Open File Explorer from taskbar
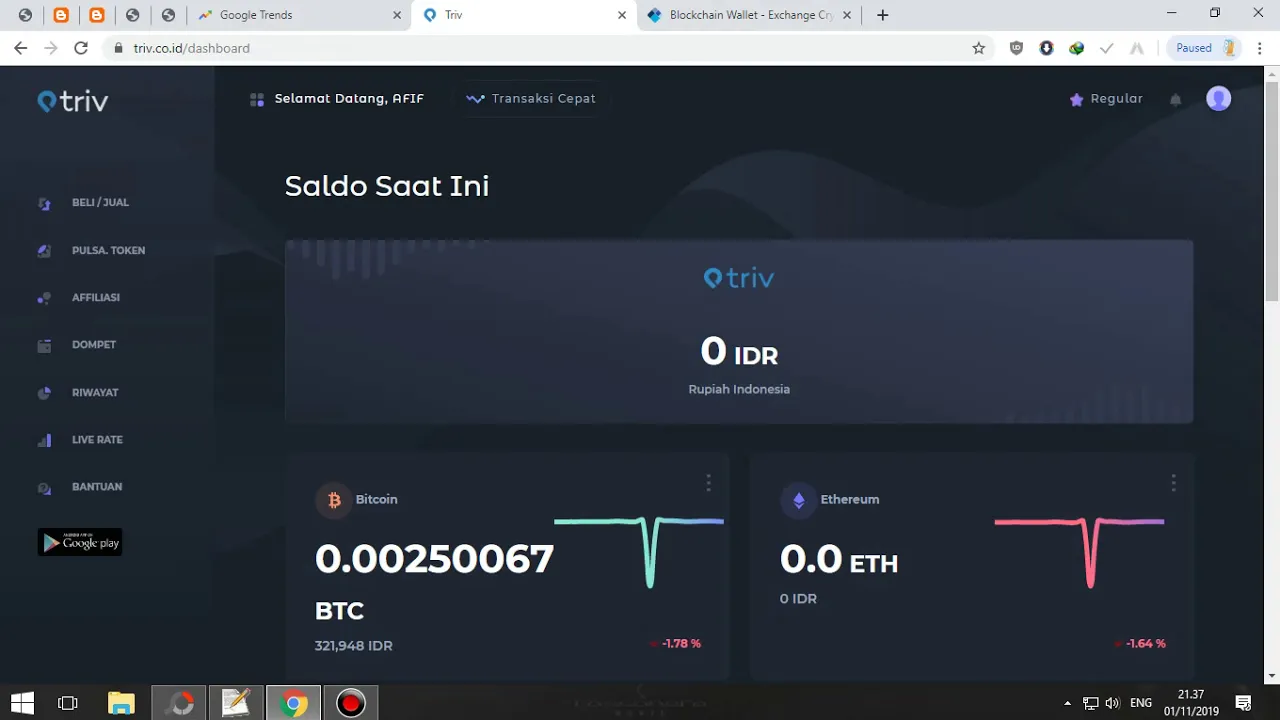1280x720 pixels. pyautogui.click(x=121, y=703)
